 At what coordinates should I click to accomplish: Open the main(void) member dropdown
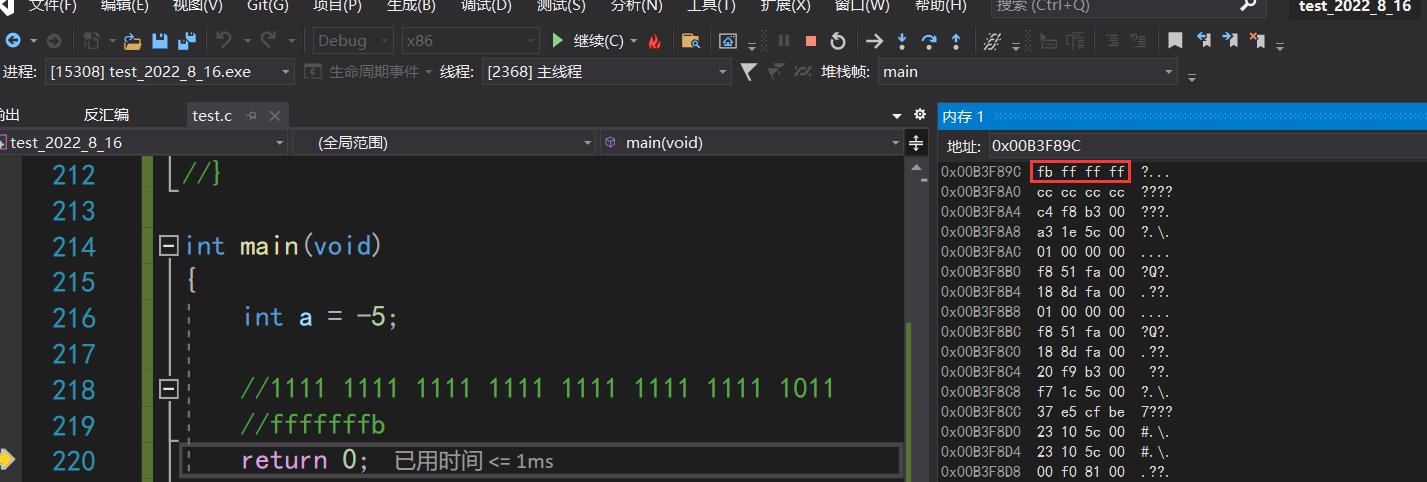752,143
